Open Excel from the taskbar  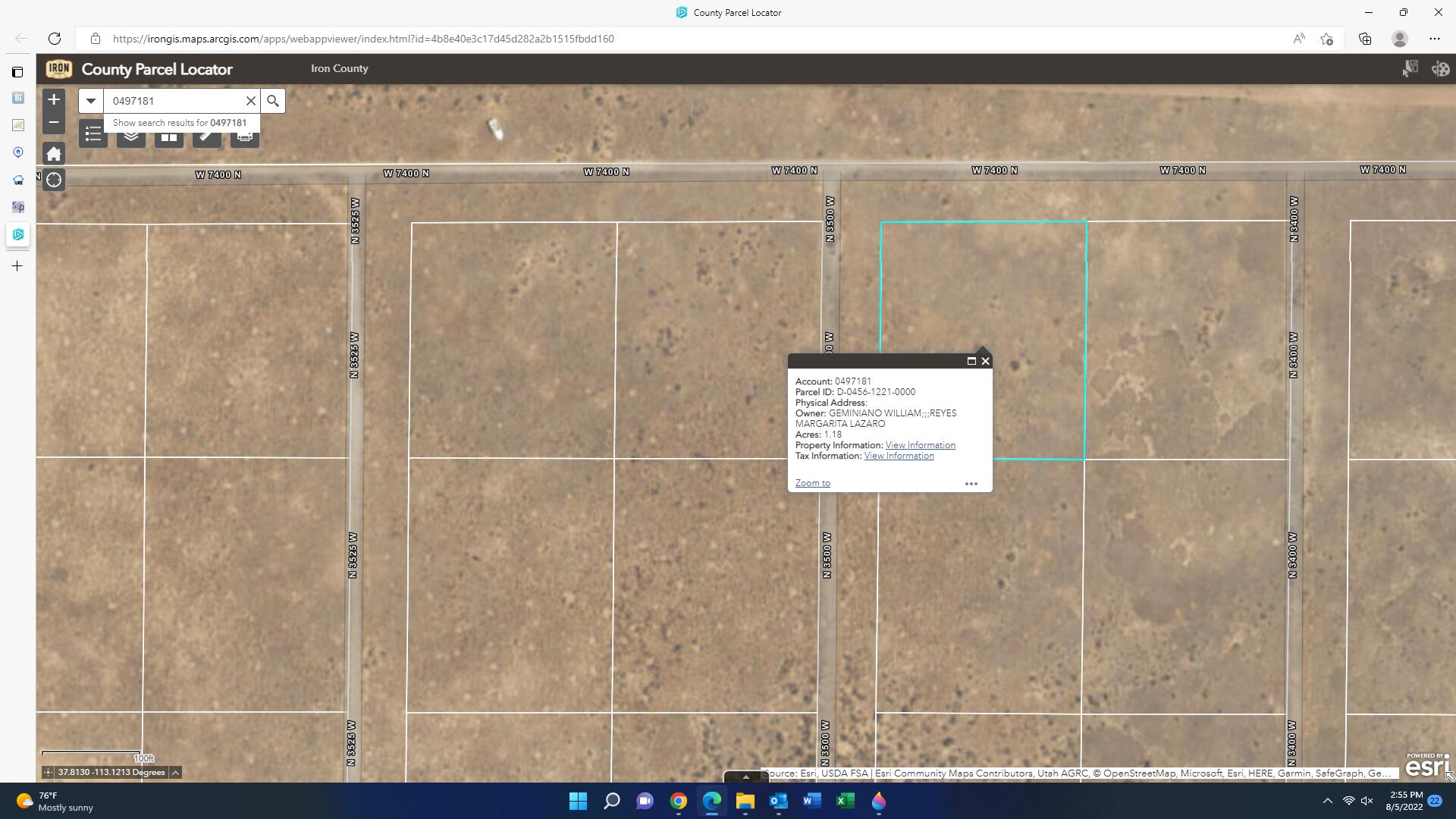point(845,802)
